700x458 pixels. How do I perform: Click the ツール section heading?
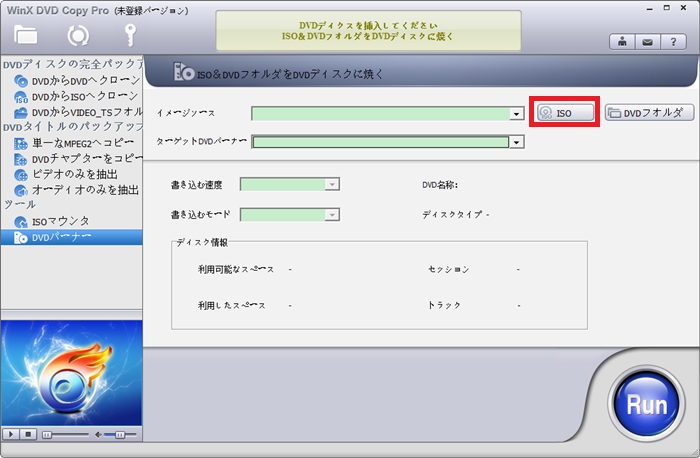pos(19,205)
